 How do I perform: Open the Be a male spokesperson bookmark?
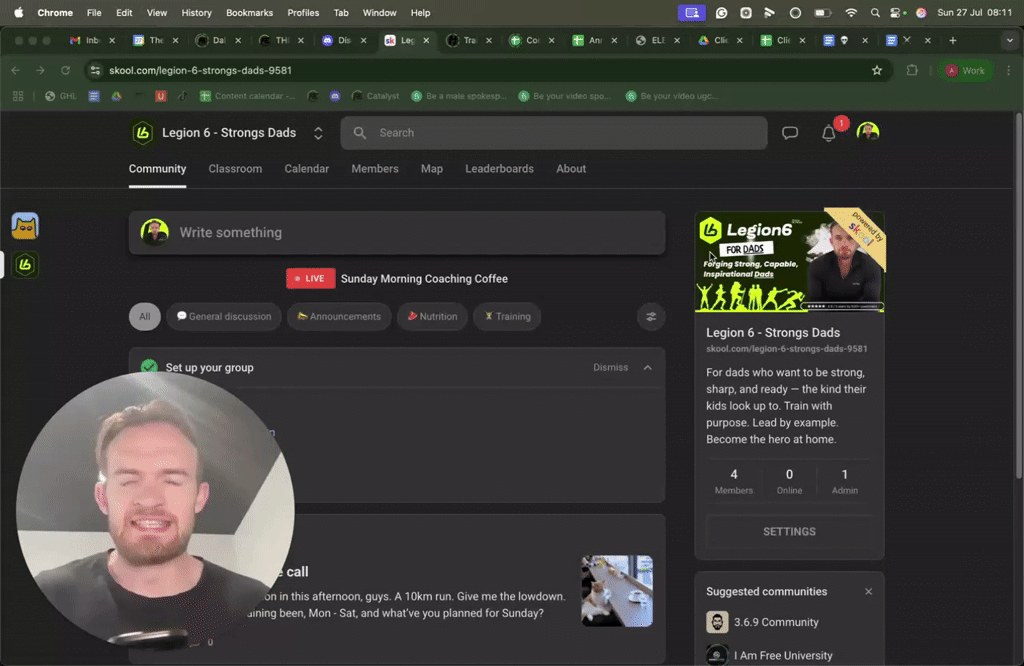tap(458, 96)
